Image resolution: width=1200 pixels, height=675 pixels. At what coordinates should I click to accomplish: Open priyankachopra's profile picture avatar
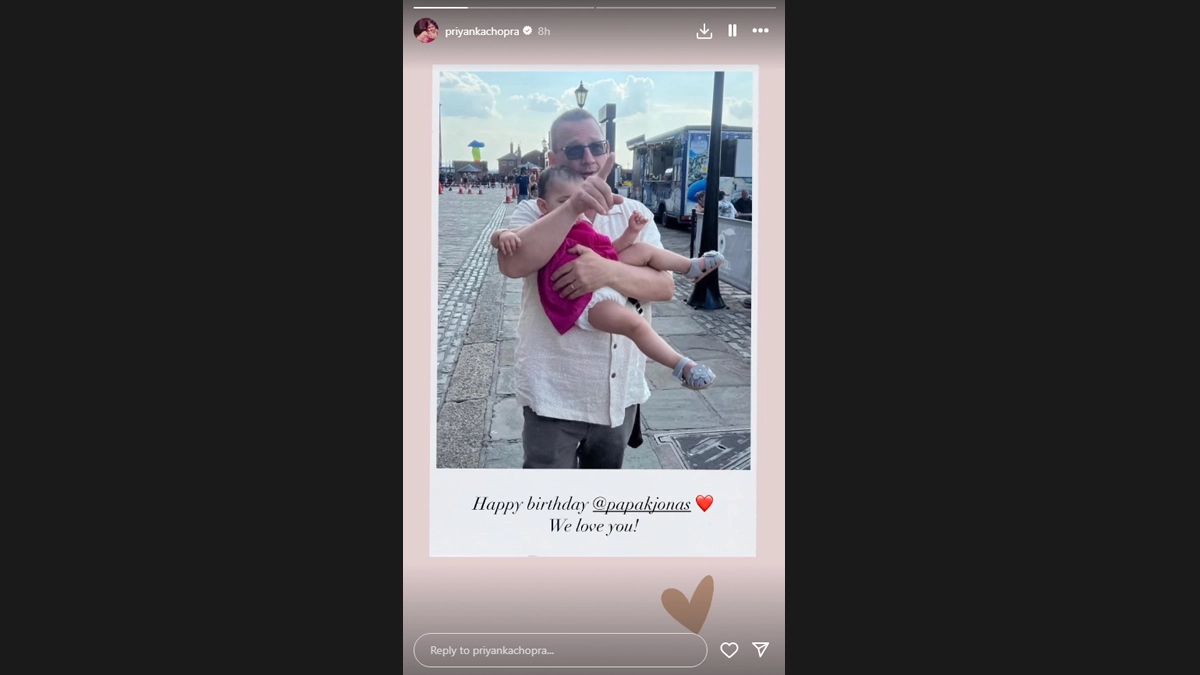(x=426, y=31)
